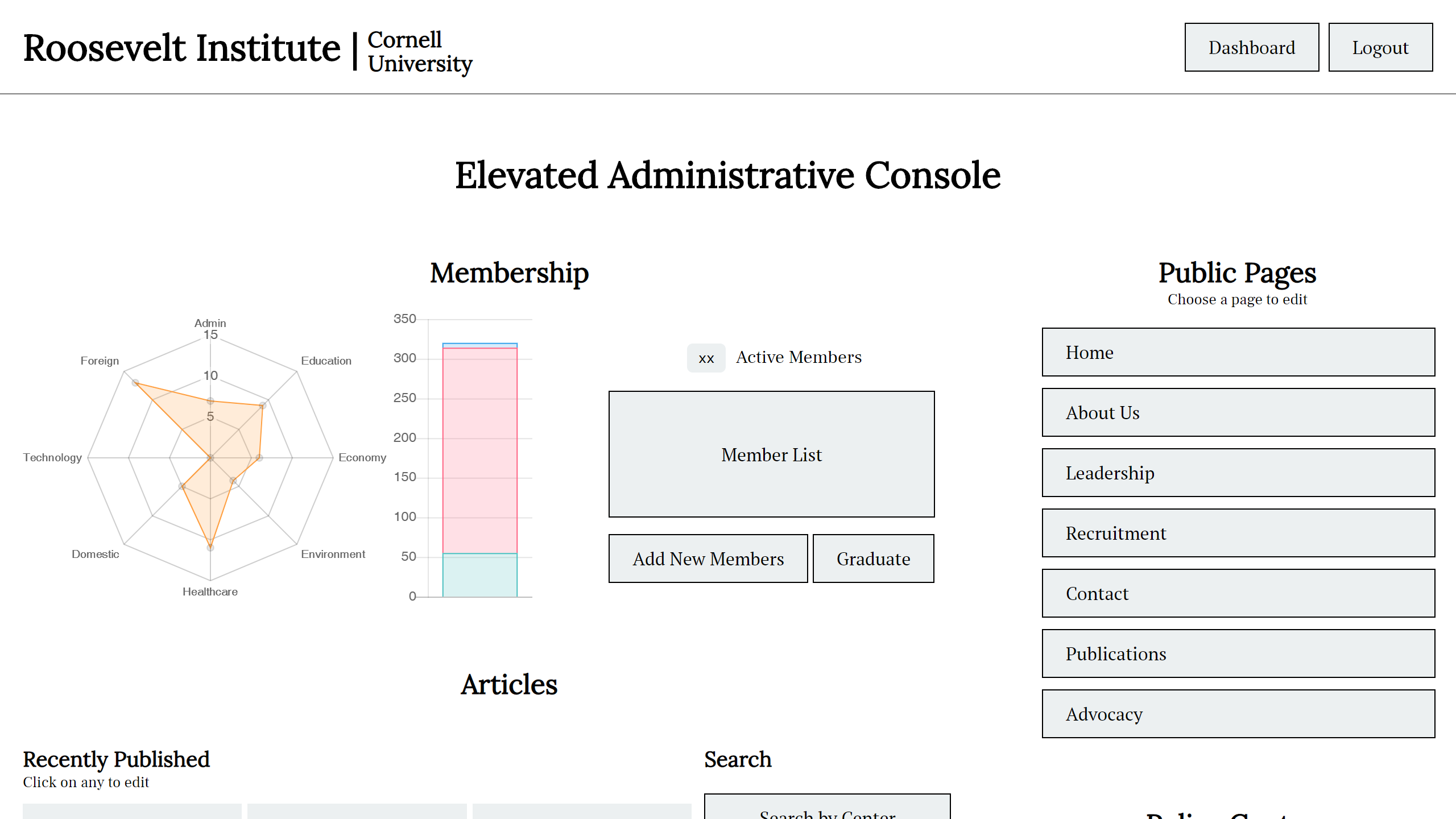Open the Member List
The width and height of the screenshot is (1456, 819).
pos(771,454)
